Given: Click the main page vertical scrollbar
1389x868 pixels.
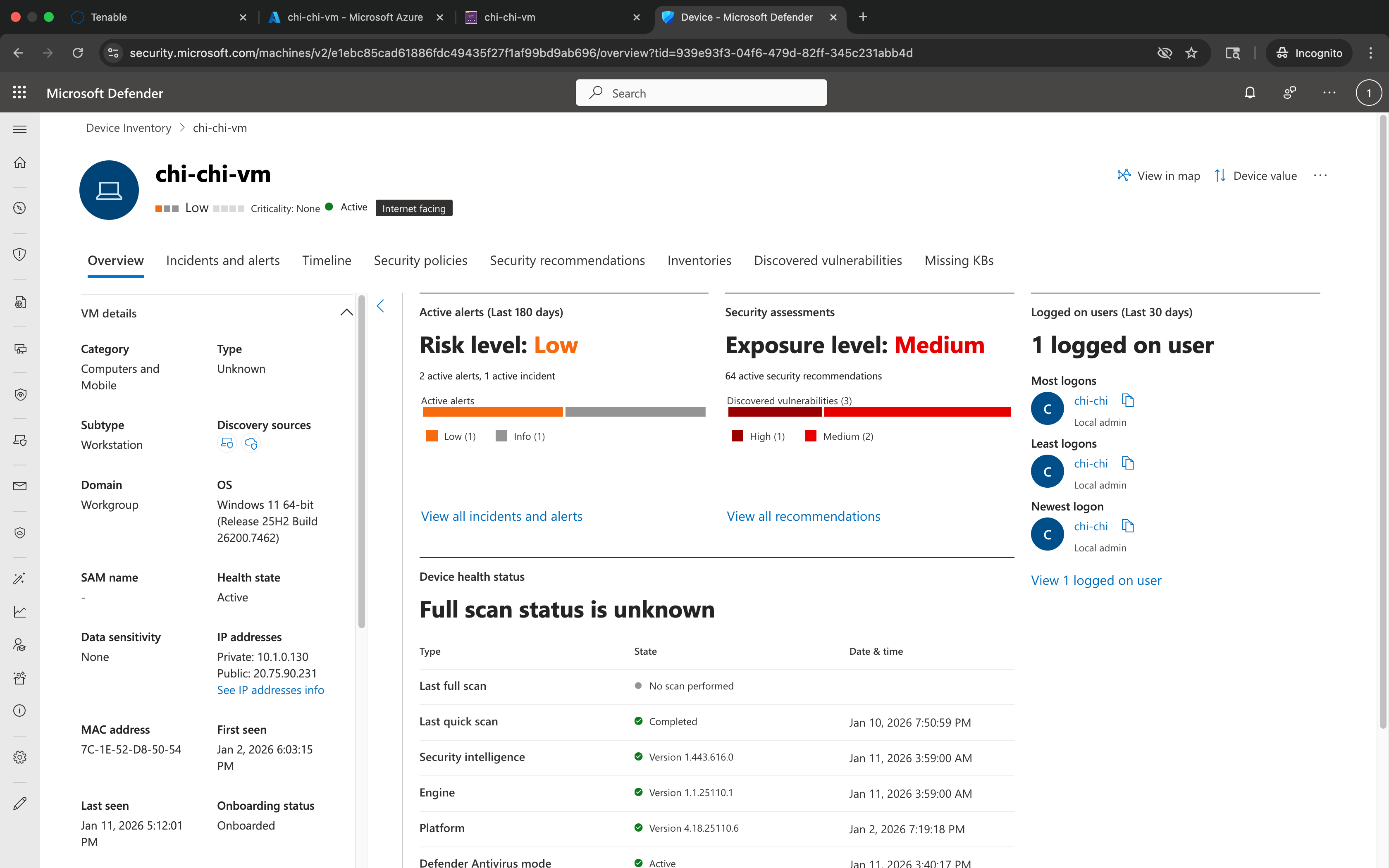Looking at the screenshot, I should click(1383, 422).
